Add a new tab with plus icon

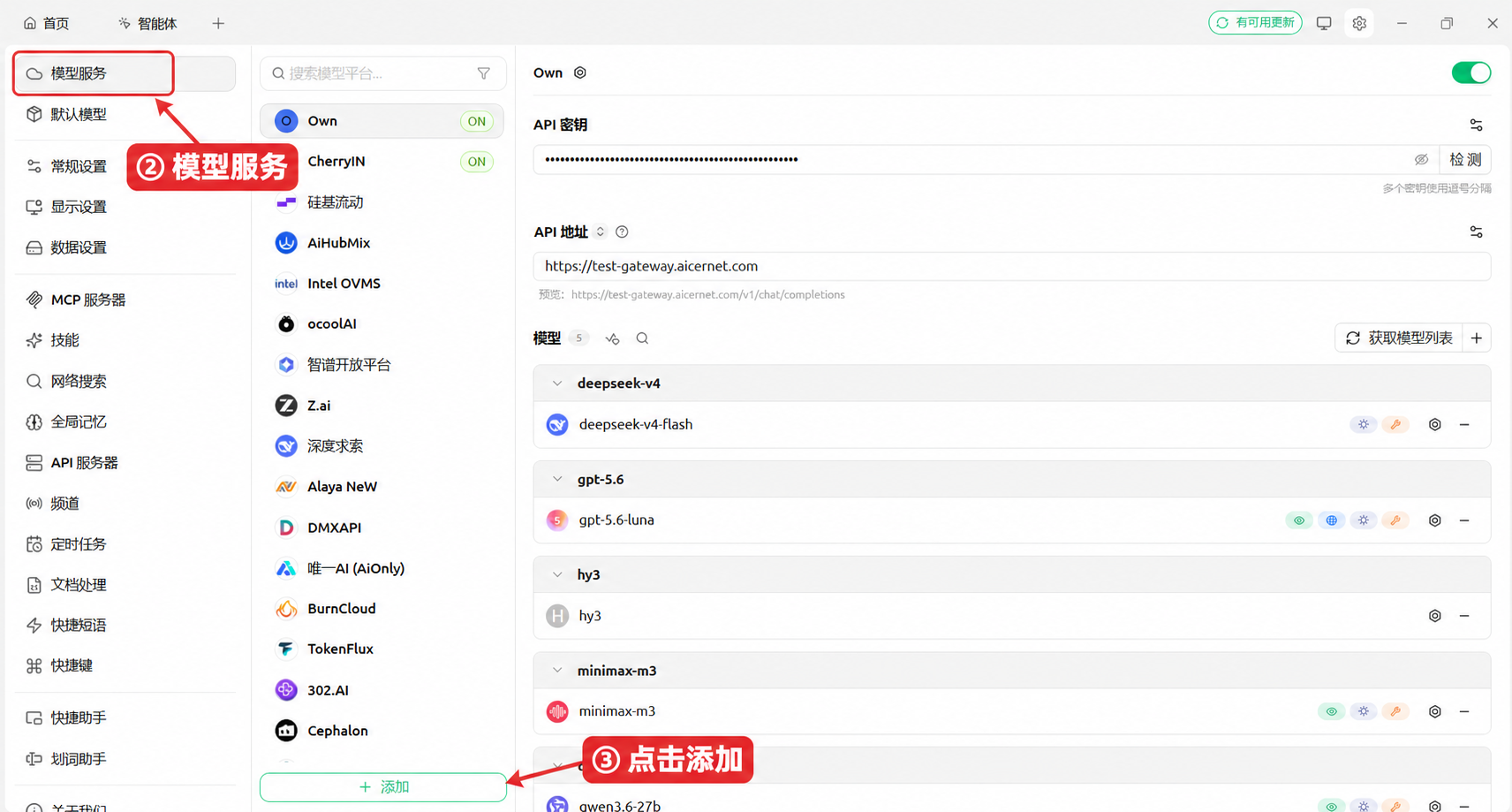[x=218, y=23]
